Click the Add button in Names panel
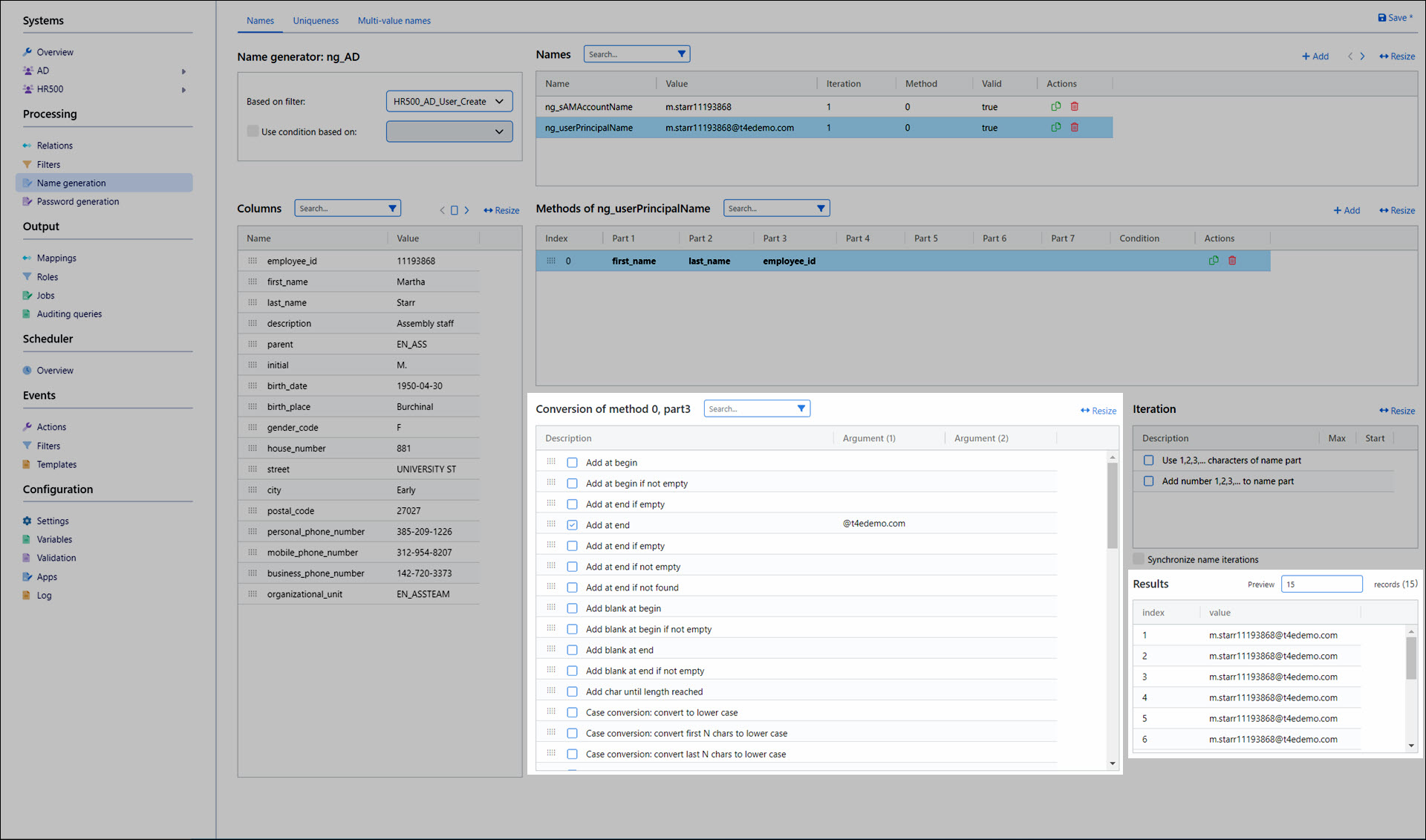The height and width of the screenshot is (840, 1426). point(1315,56)
